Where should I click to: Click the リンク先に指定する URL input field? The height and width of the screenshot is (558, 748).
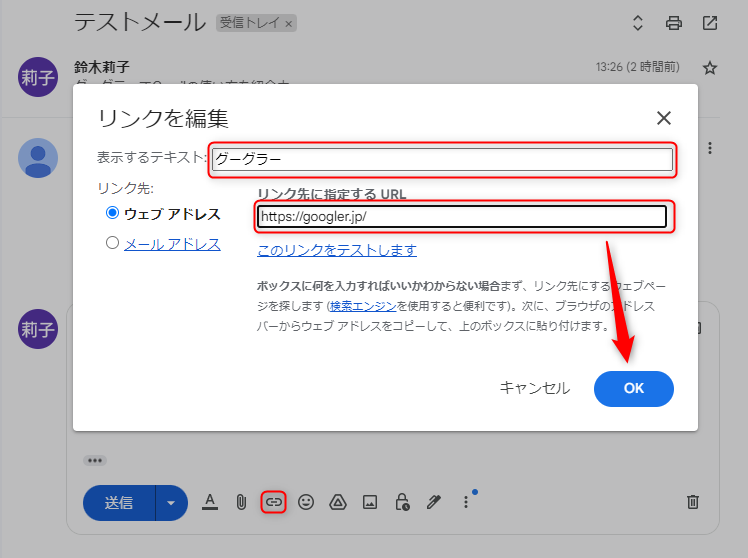point(461,216)
